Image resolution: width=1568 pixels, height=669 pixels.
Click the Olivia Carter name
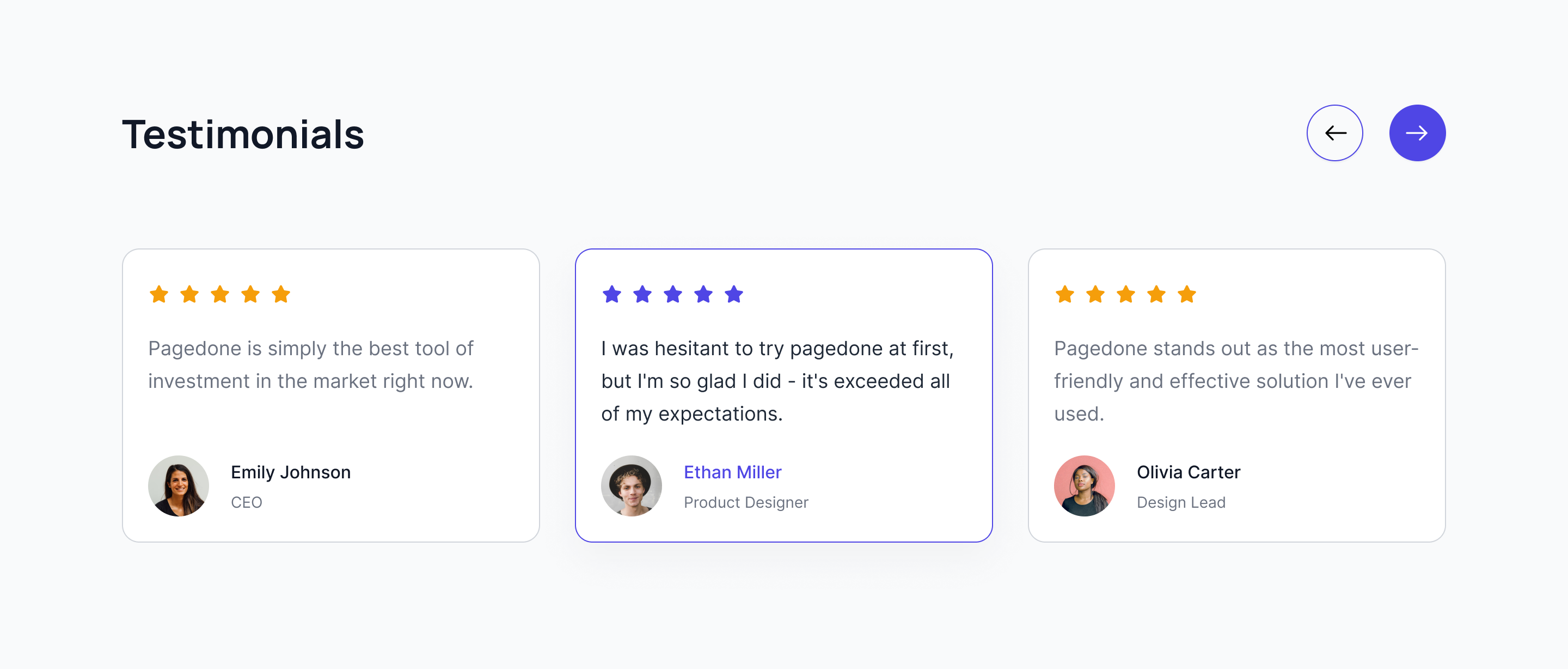click(1188, 472)
